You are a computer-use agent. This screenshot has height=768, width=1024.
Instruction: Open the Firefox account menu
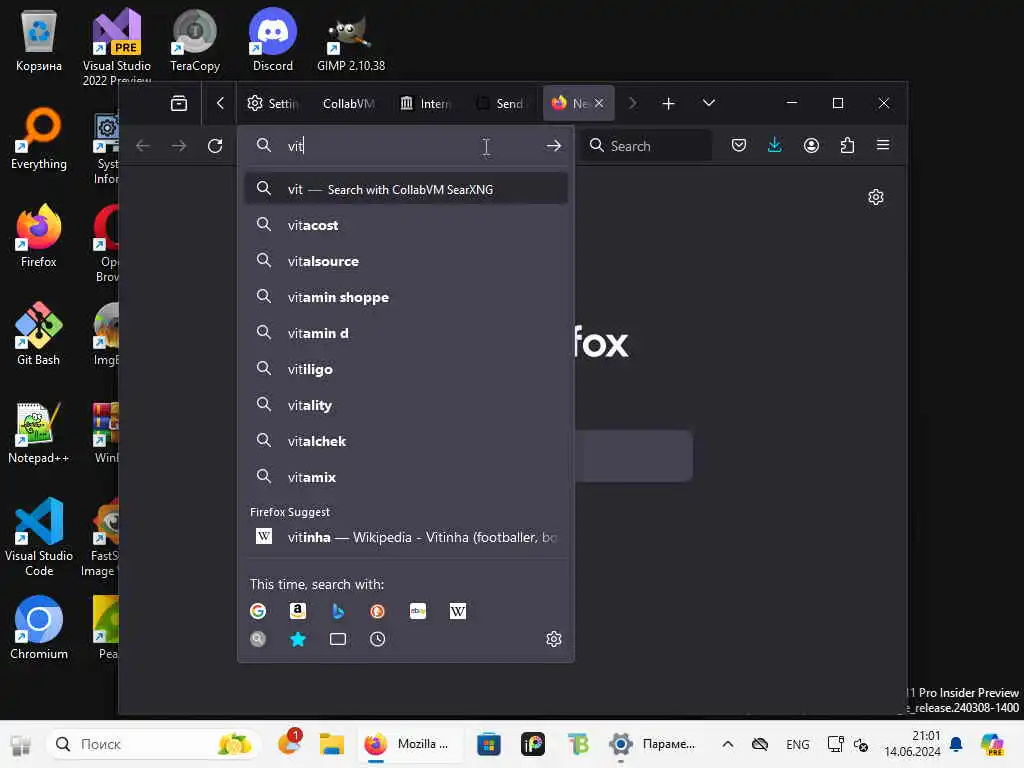point(811,145)
